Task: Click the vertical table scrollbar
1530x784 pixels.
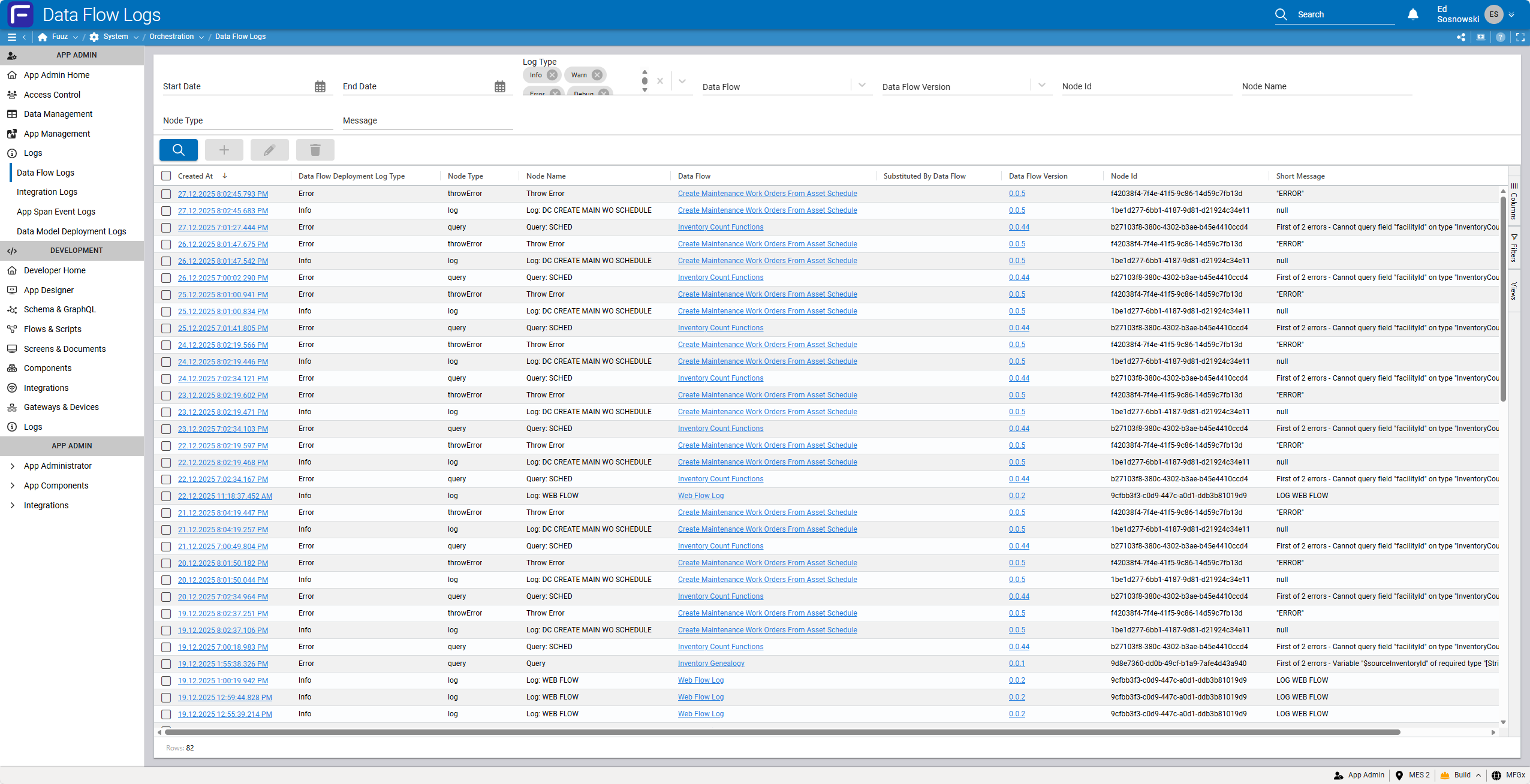Action: [x=1504, y=298]
